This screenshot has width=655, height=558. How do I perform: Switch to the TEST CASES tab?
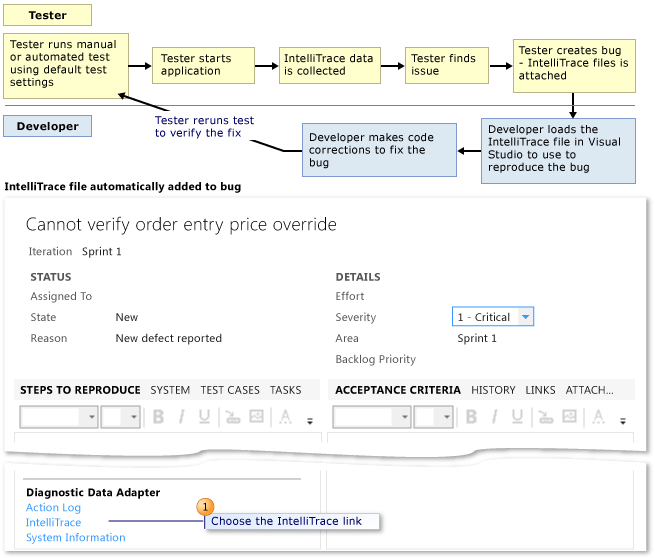tap(230, 390)
